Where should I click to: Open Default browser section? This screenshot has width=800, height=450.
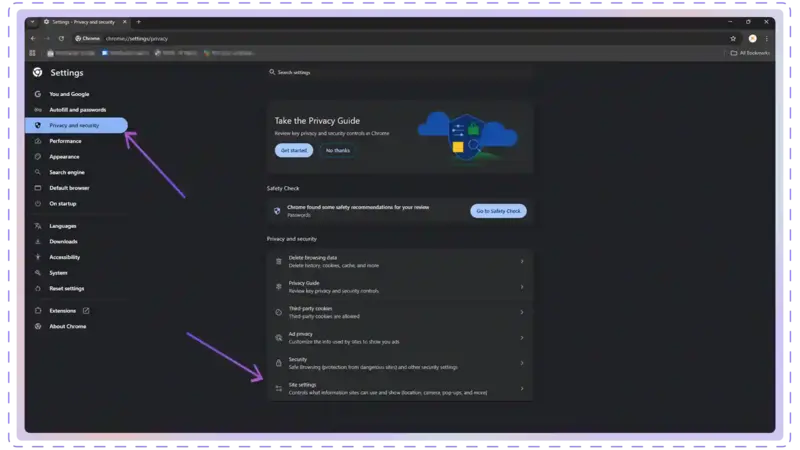tap(69, 188)
